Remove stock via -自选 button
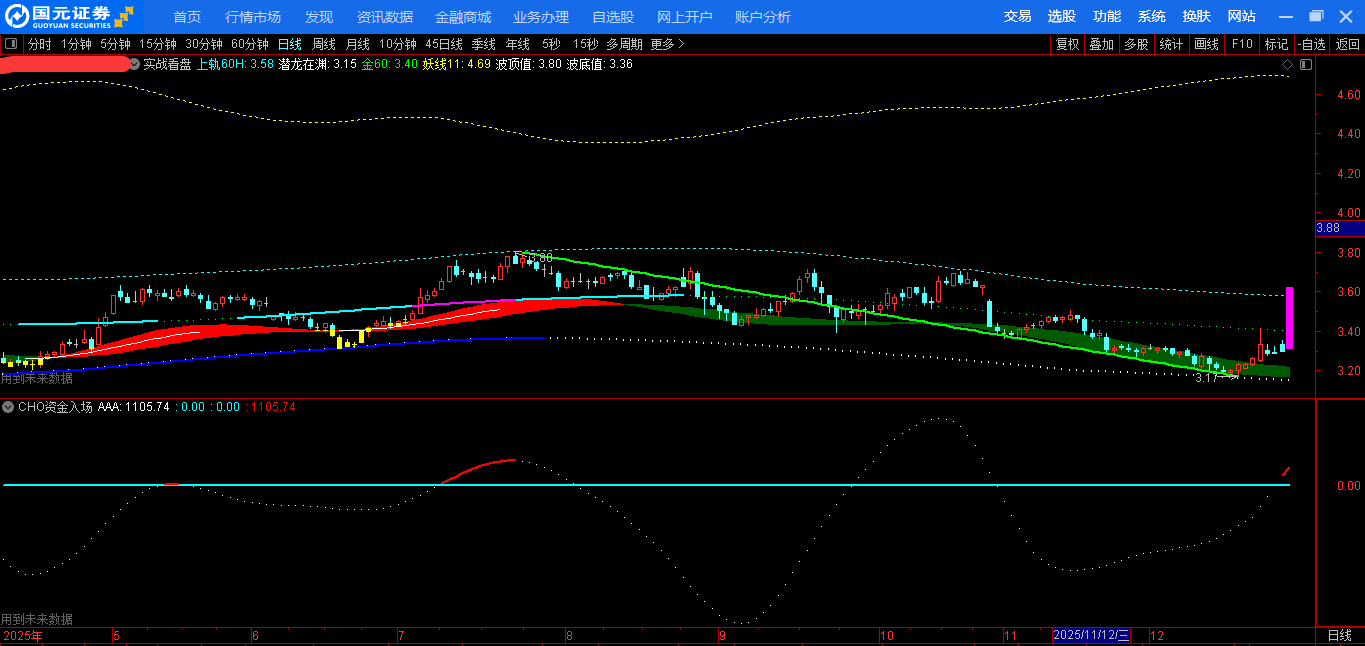Image resolution: width=1365 pixels, height=646 pixels. point(1311,44)
